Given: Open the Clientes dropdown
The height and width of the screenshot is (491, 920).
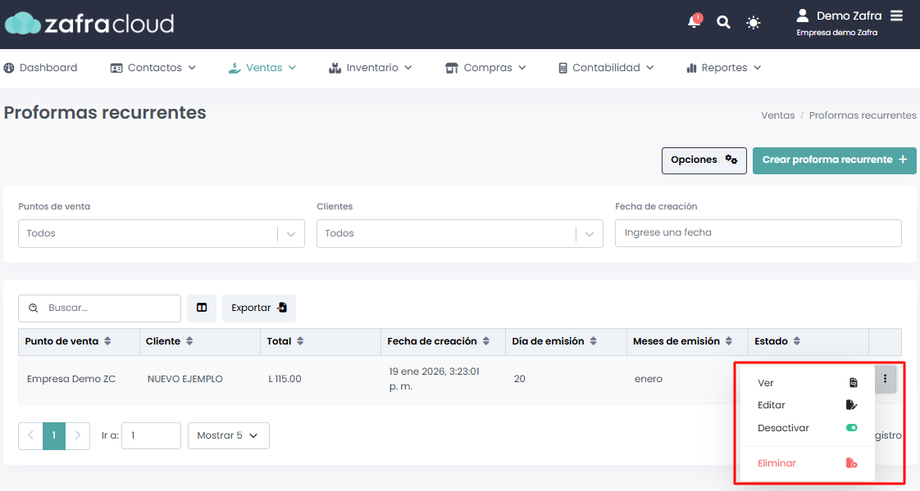Looking at the screenshot, I should pyautogui.click(x=459, y=233).
